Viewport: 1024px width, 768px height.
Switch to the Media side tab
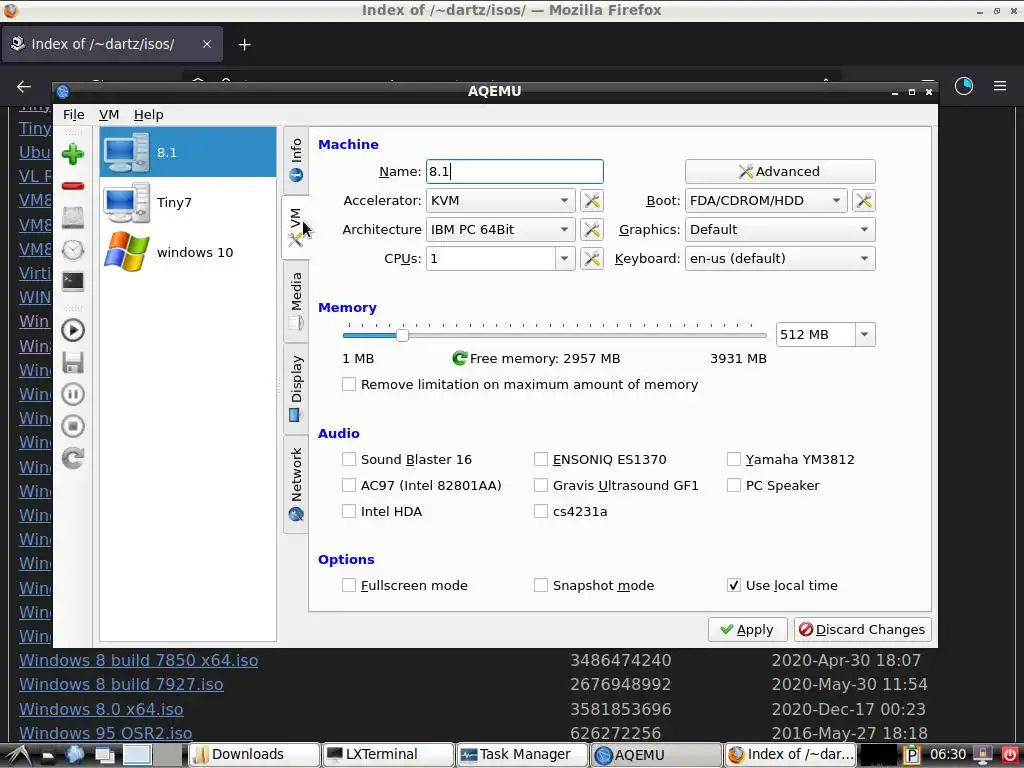point(296,300)
